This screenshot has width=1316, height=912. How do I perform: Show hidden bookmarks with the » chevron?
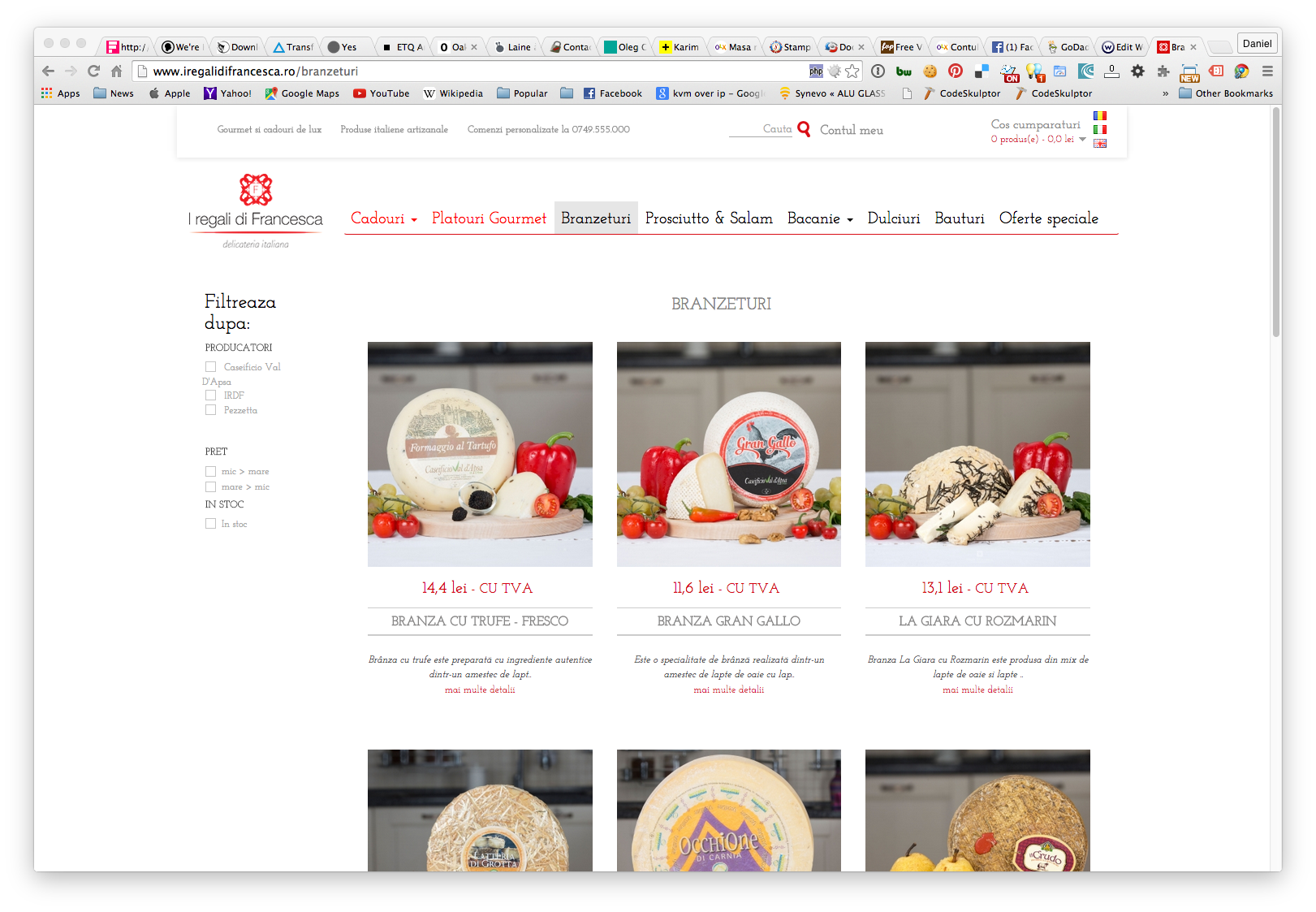tap(1166, 93)
